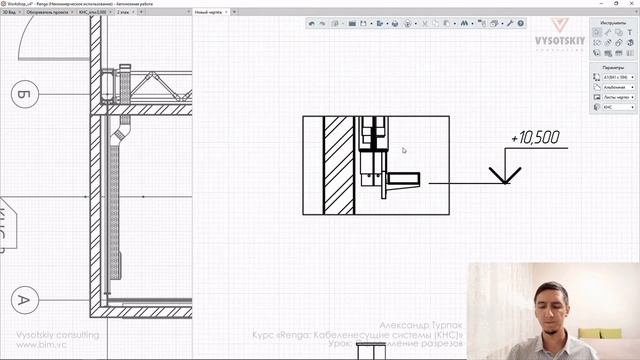Click axis bubble А in left view
This screenshot has width=640, height=360.
click(24, 300)
